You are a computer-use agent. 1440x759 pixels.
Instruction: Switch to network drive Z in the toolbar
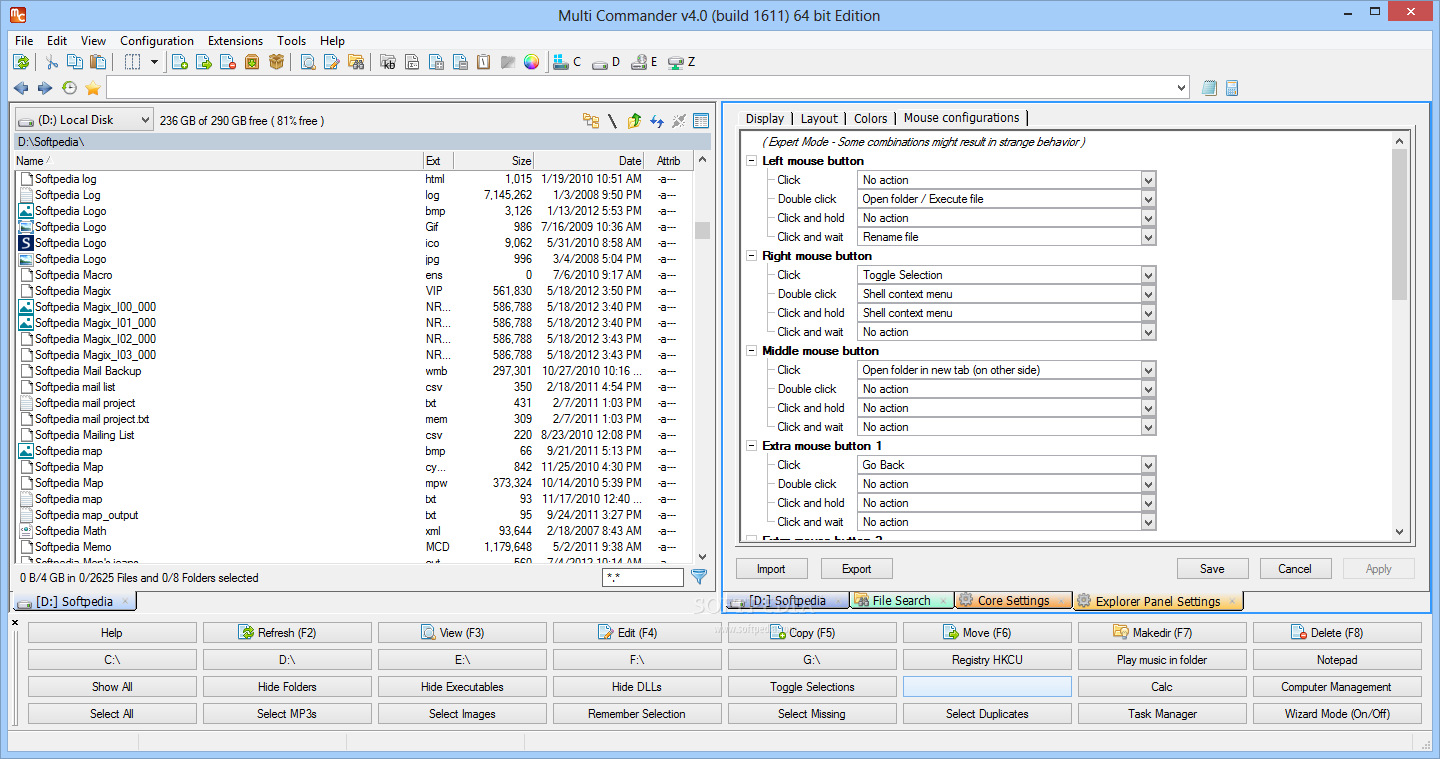point(681,62)
